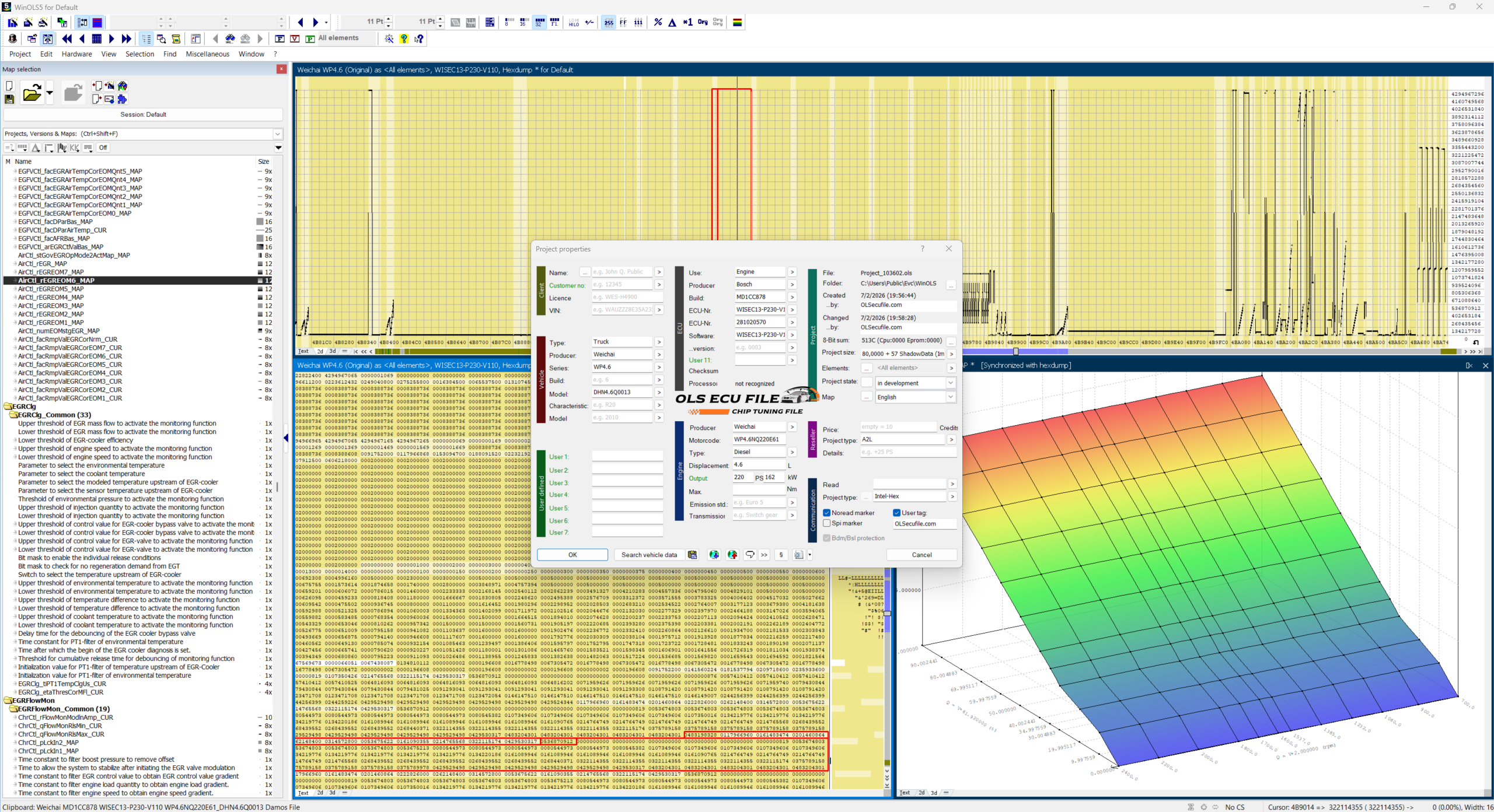Screen dimensions: 1494x812
Task: Click the Session: Default button
Action: coord(143,114)
